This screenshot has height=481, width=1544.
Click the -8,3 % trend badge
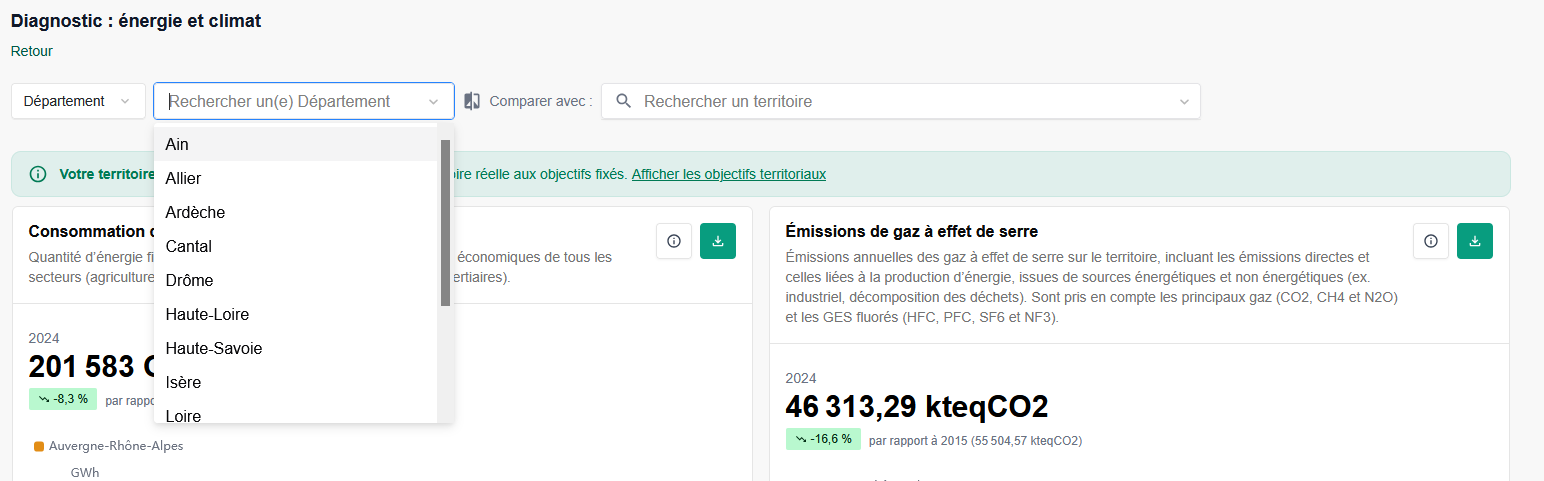pyautogui.click(x=63, y=399)
